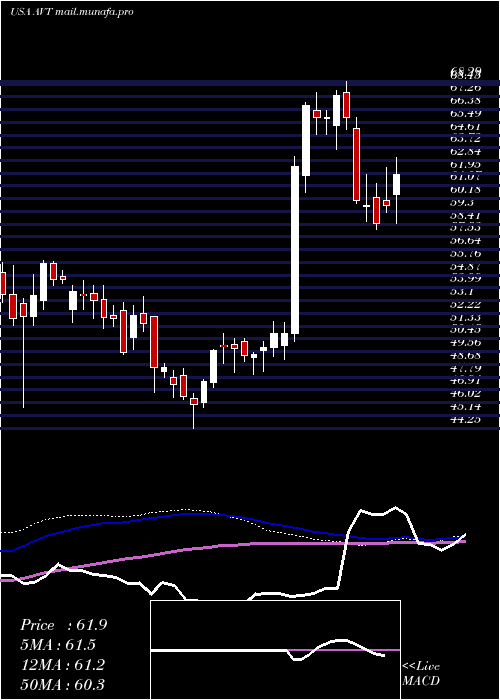
Task: Click the '5MA : 61.5' readout
Action: click(58, 645)
